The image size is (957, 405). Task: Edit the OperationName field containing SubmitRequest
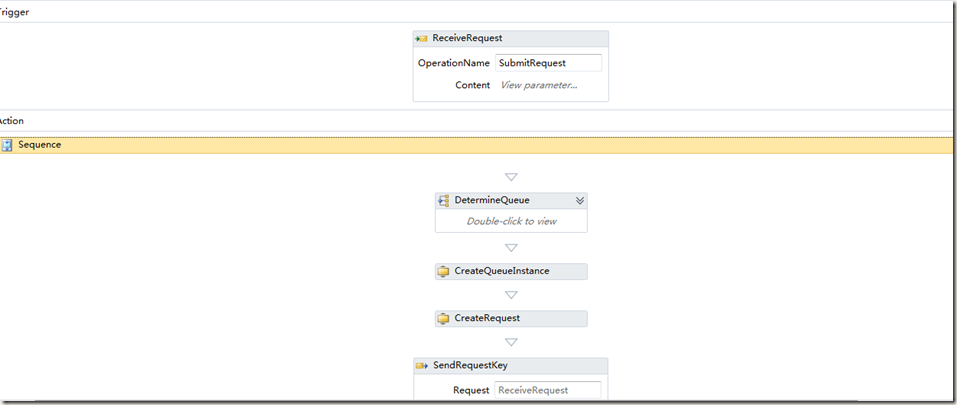548,63
